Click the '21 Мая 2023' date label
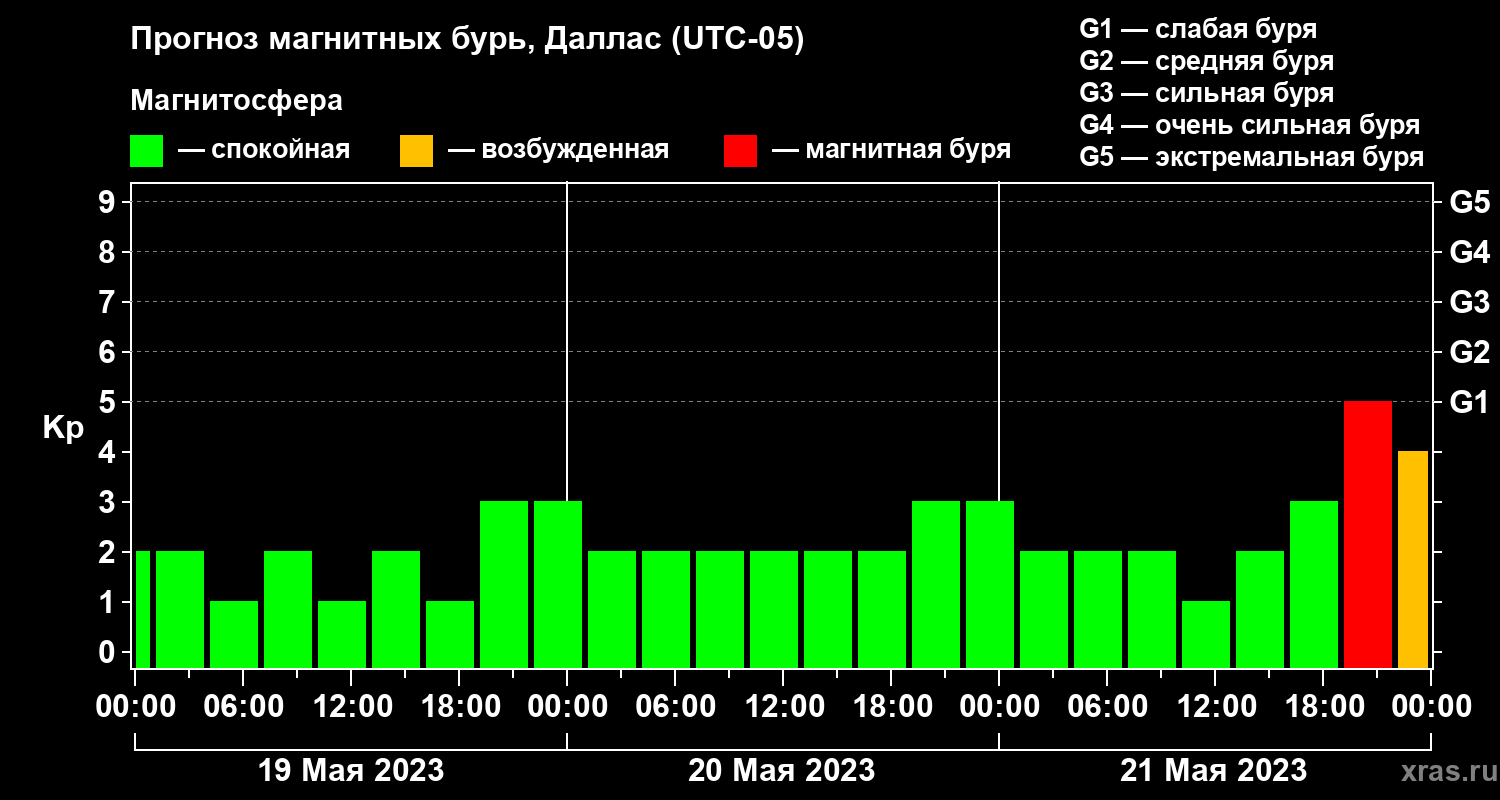Screen dimensions: 1500x800 point(1213,771)
